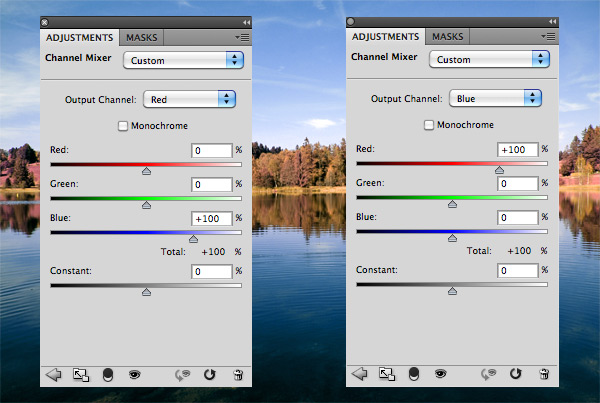Click Red slider handle in right panel

pos(499,170)
